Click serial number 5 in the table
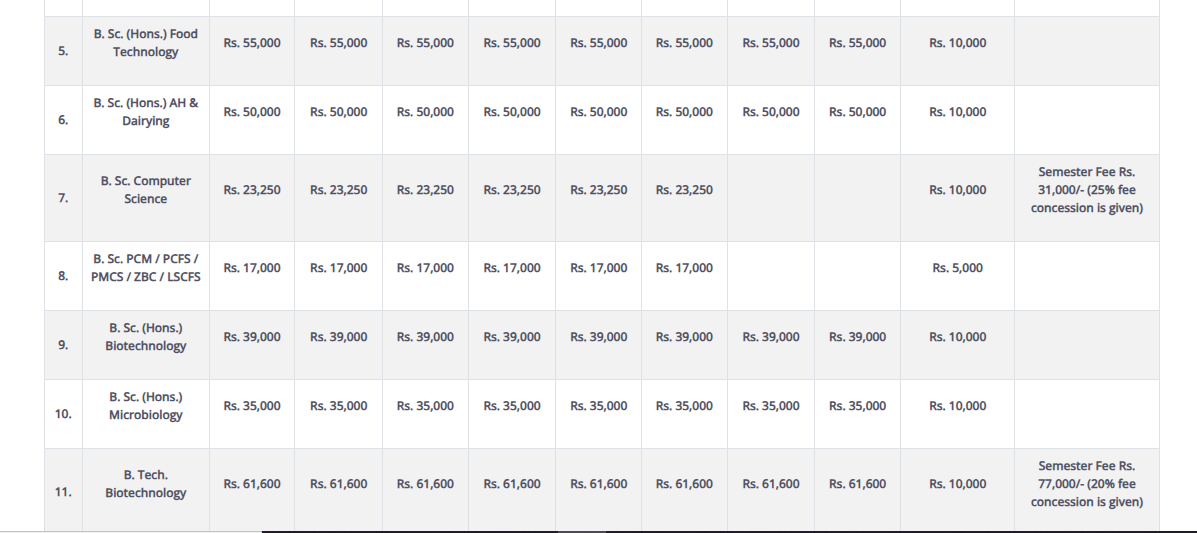The height and width of the screenshot is (533, 1197). [63, 52]
